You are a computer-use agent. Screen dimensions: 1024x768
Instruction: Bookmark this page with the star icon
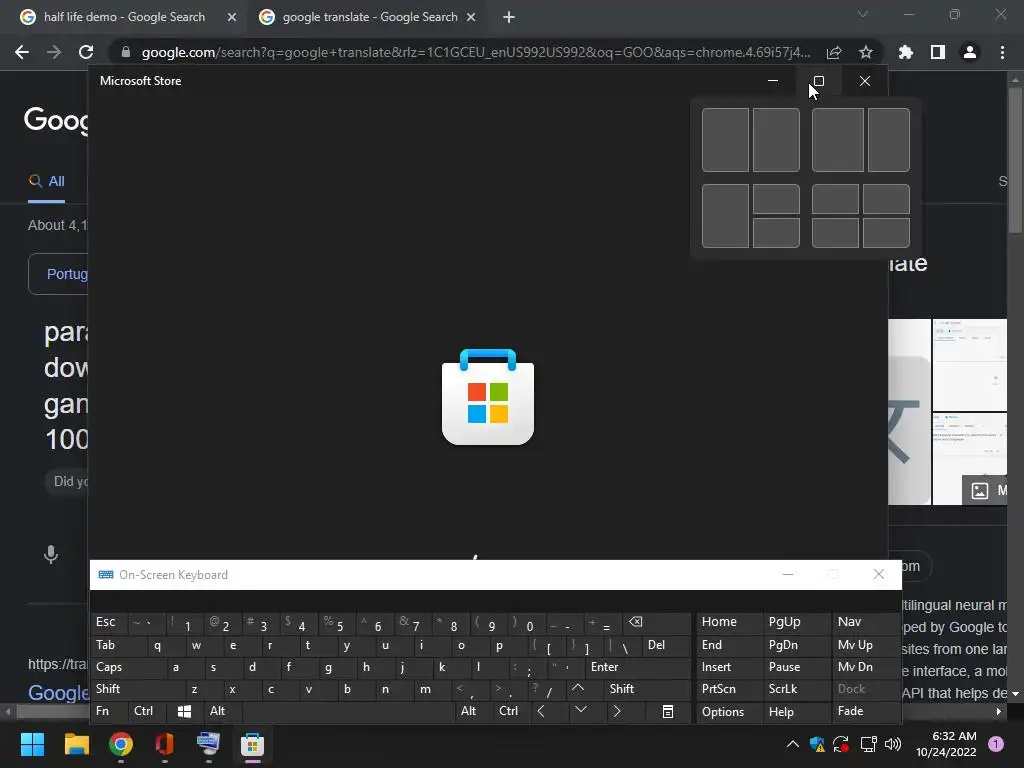click(865, 52)
